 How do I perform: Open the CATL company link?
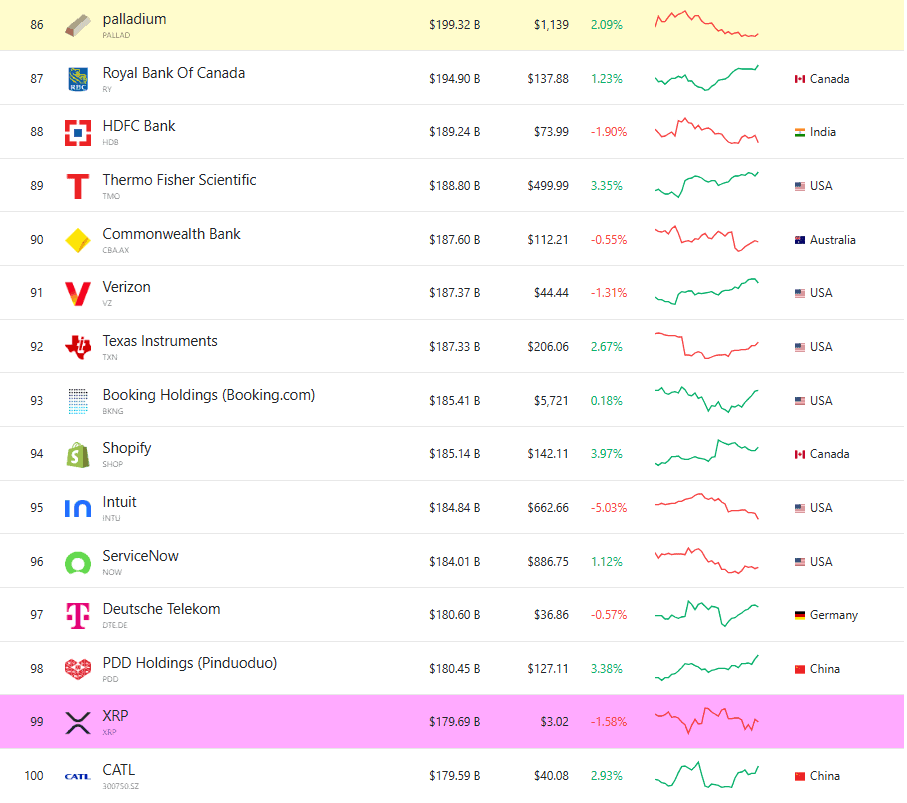[x=118, y=770]
